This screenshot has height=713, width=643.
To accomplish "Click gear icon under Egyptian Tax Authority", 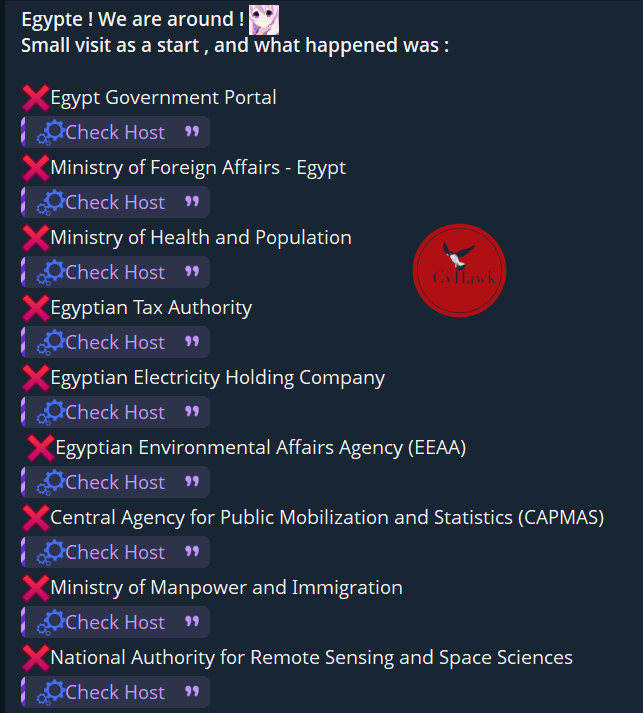I will point(51,342).
